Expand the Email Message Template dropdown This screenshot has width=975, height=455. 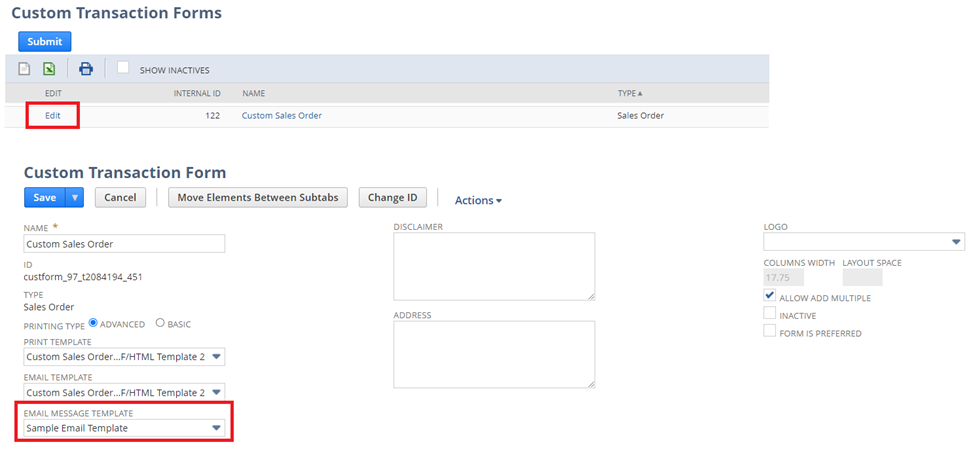[124, 428]
